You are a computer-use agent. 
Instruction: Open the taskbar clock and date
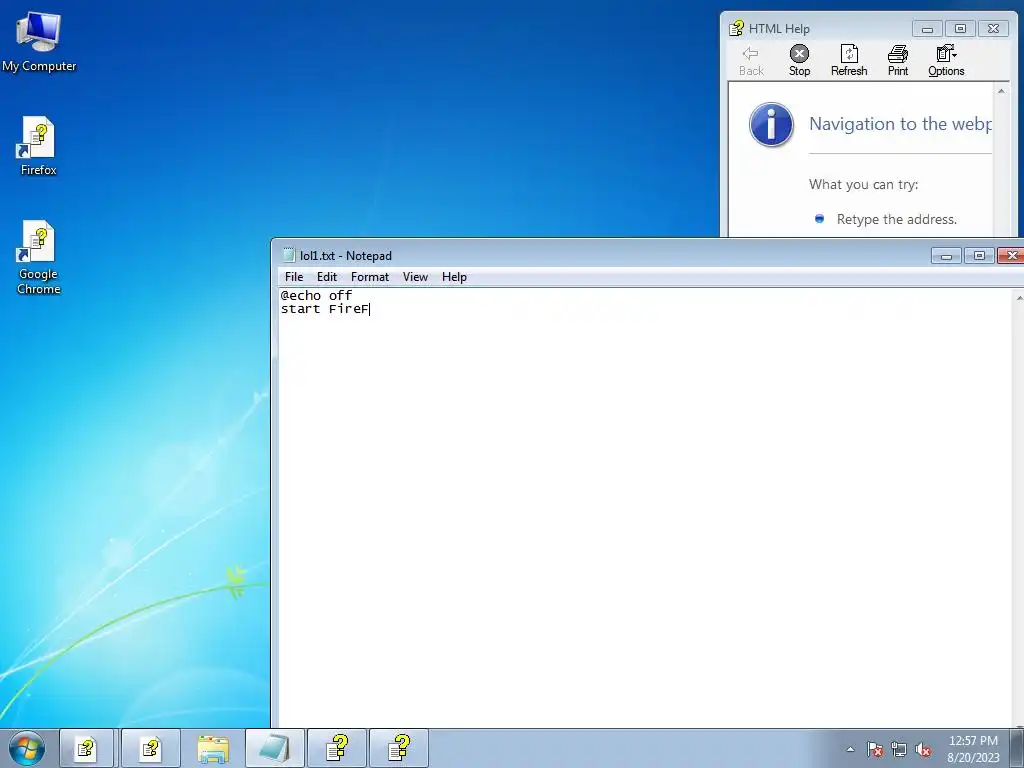(x=973, y=749)
